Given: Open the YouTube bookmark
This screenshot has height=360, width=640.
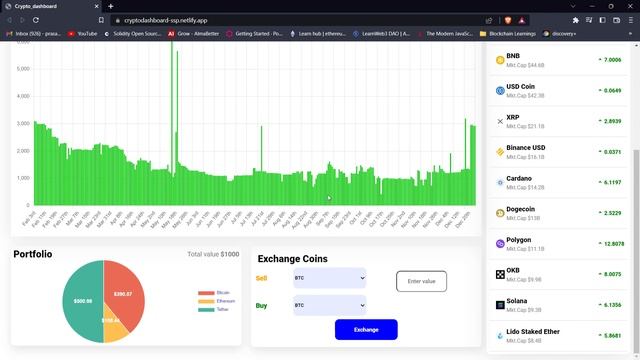Looking at the screenshot, I should click(83, 34).
